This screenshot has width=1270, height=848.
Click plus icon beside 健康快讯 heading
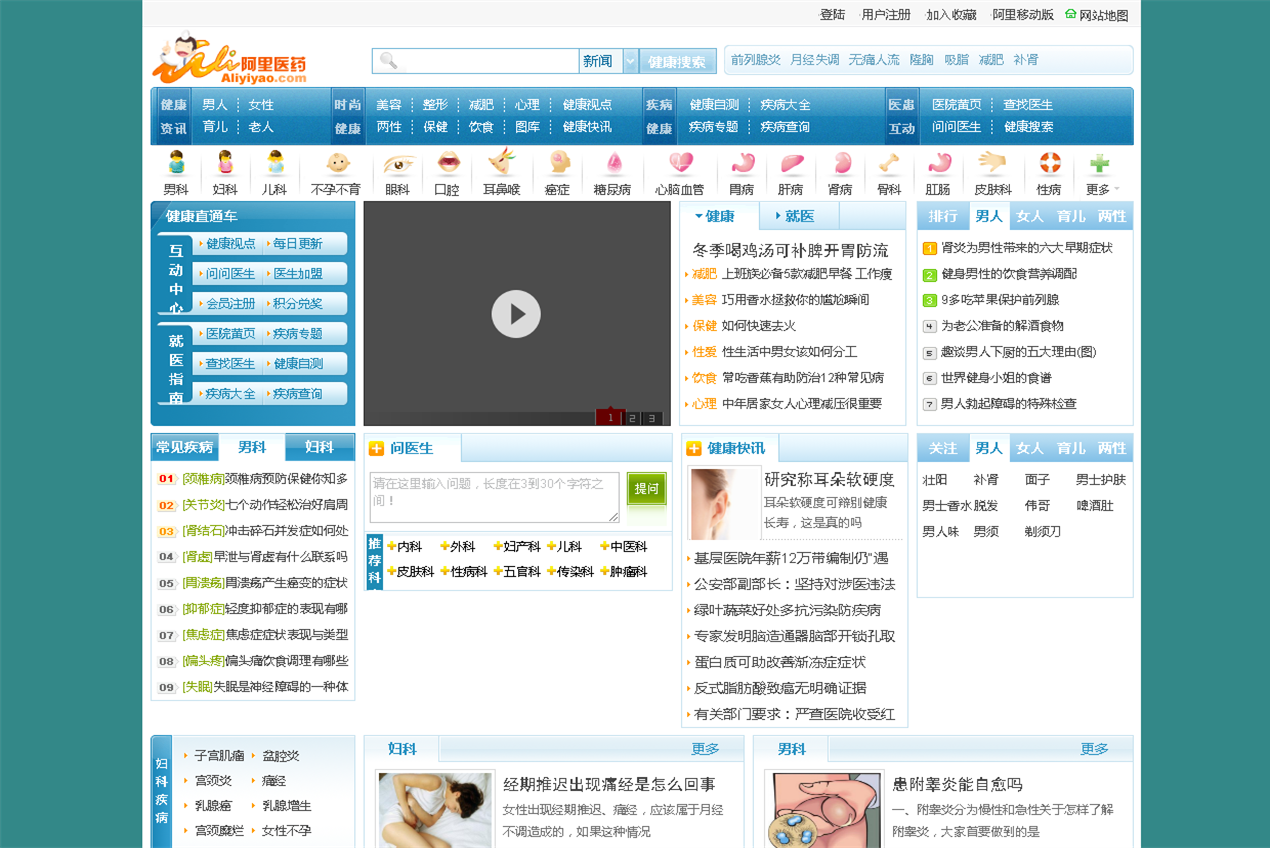[694, 449]
